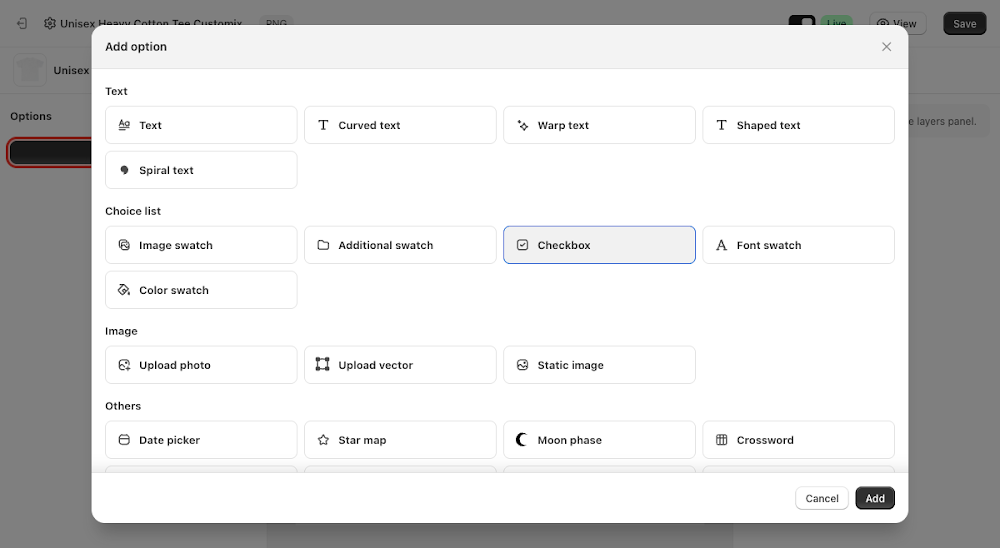Click the Upload photo icon
The width and height of the screenshot is (1000, 548).
pyautogui.click(x=124, y=365)
